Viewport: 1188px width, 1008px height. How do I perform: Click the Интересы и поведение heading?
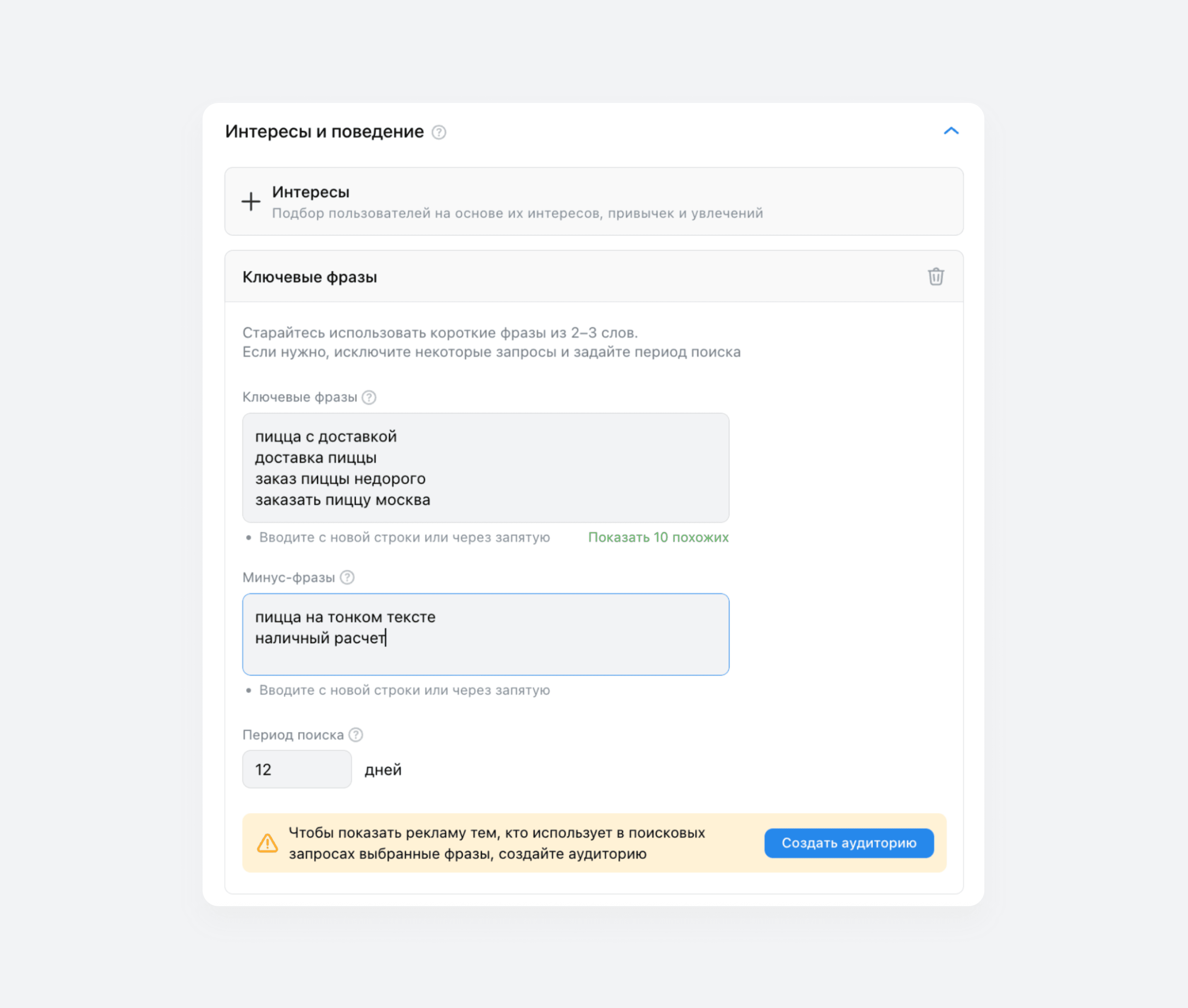(x=325, y=132)
